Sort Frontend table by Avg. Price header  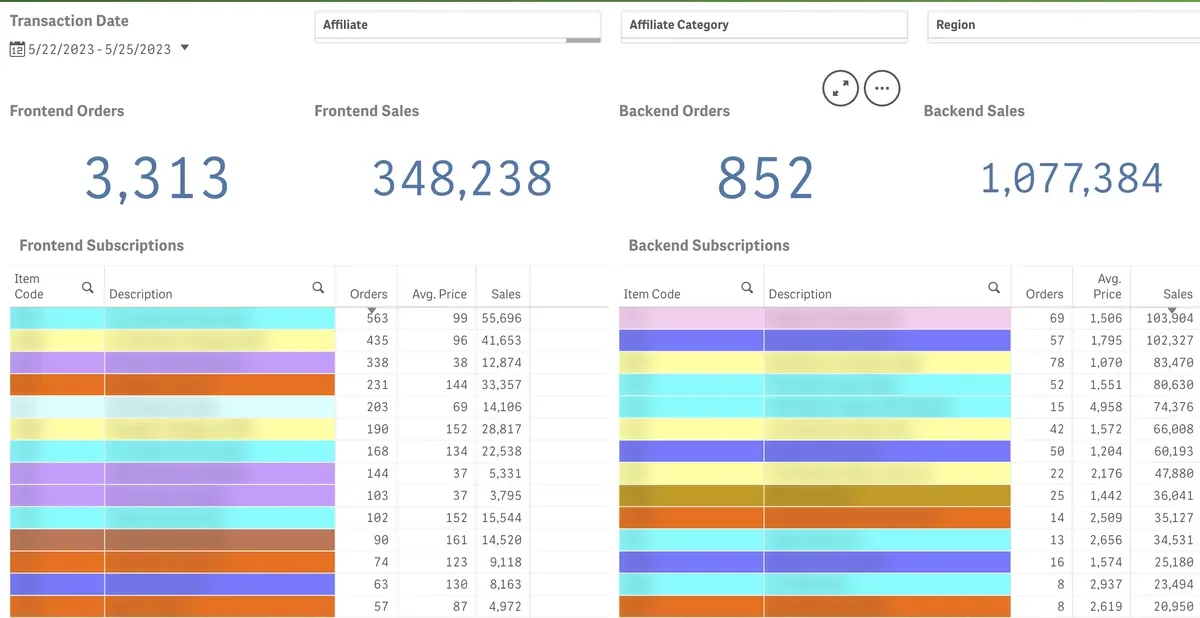click(x=439, y=294)
